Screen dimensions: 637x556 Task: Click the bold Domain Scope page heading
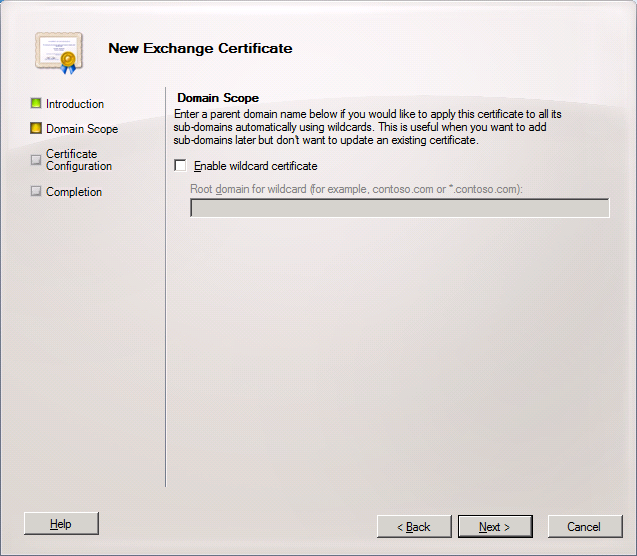(x=218, y=98)
